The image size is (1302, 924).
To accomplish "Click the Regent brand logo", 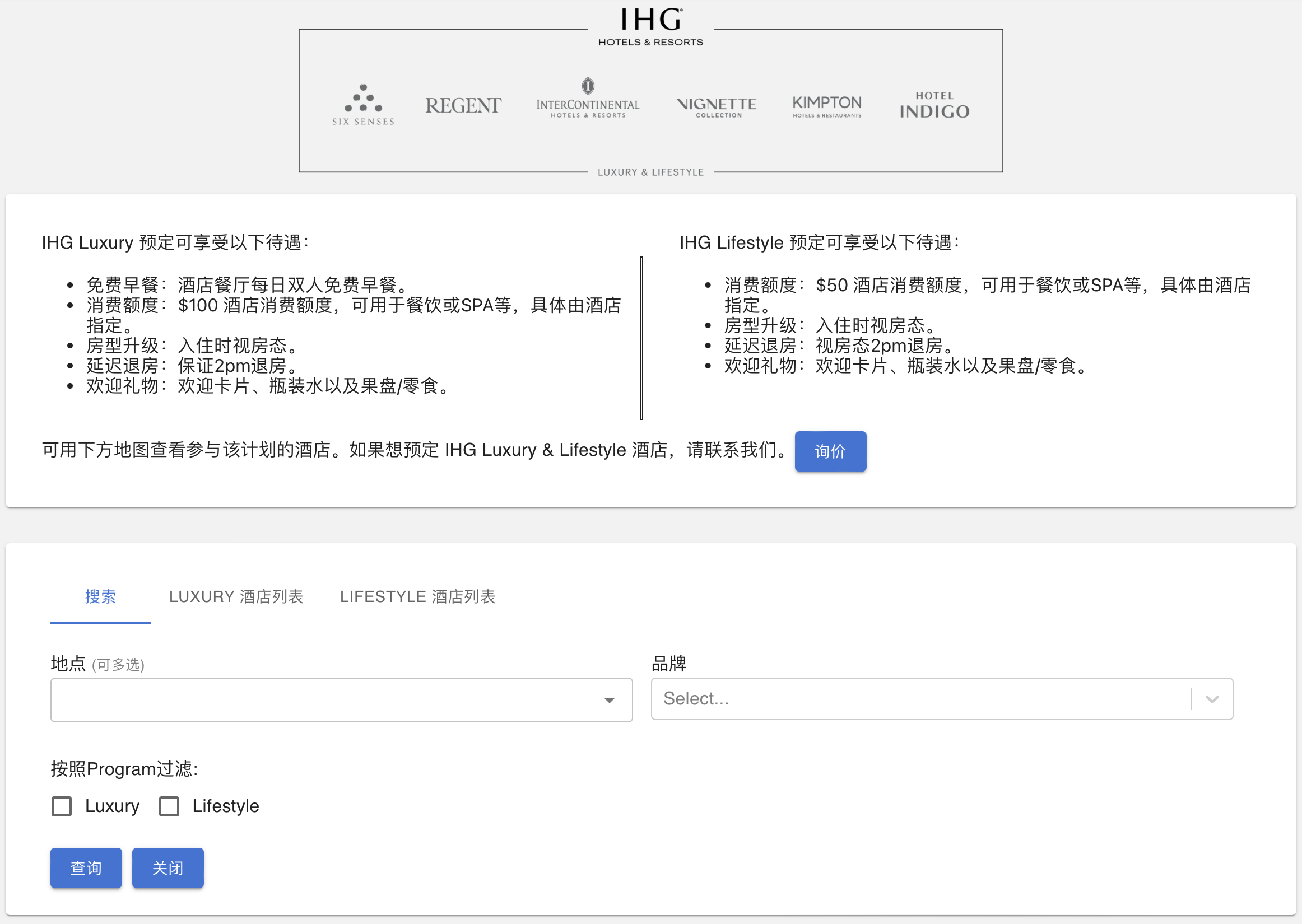I will pos(463,106).
